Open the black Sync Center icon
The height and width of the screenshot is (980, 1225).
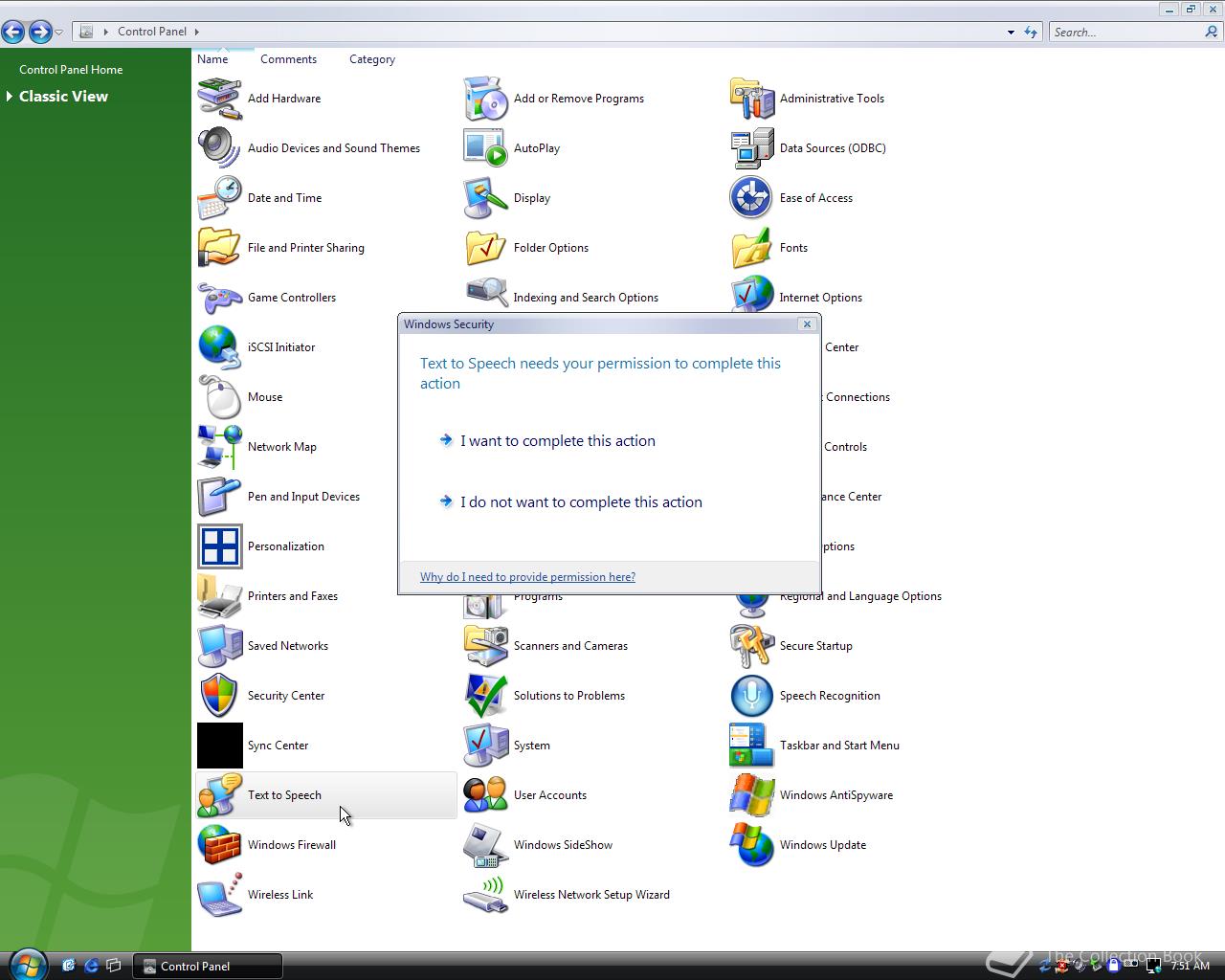pos(219,746)
